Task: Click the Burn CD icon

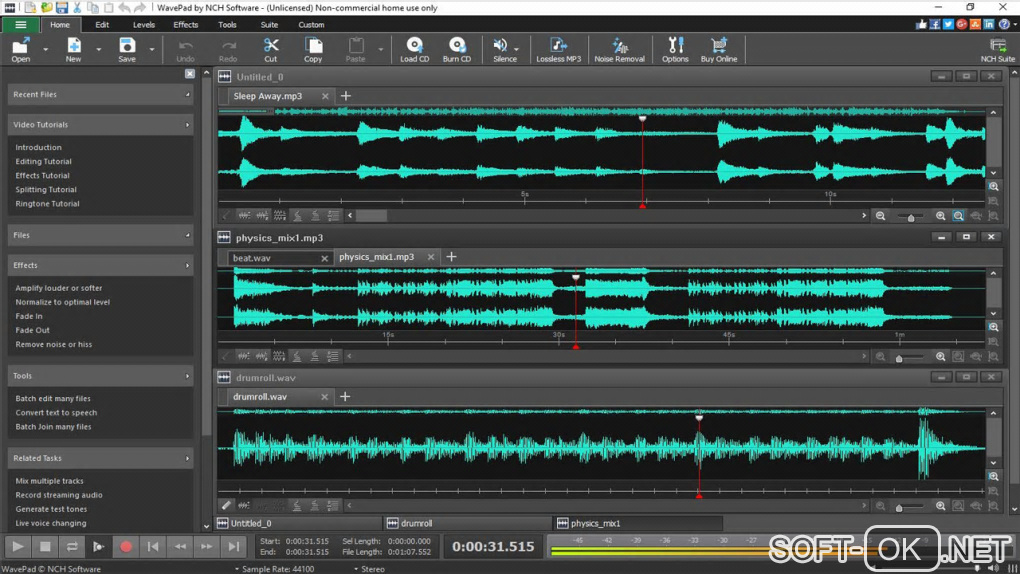Action: pyautogui.click(x=457, y=46)
